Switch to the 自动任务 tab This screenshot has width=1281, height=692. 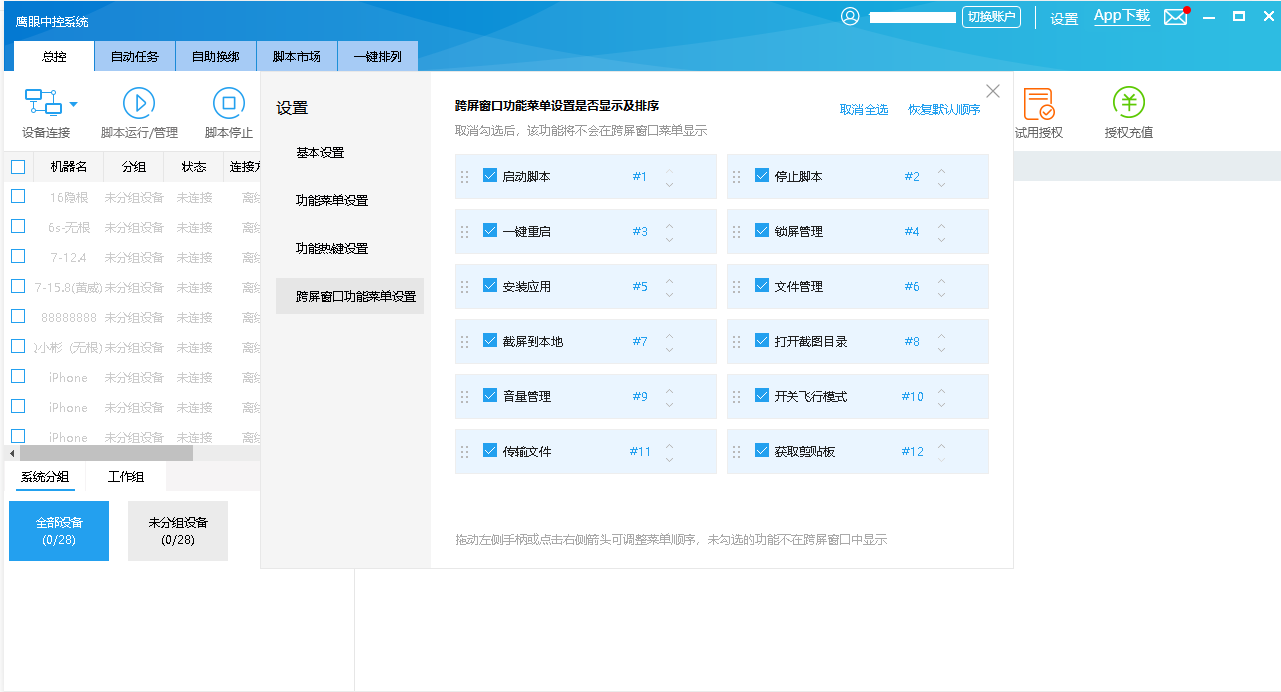point(135,57)
